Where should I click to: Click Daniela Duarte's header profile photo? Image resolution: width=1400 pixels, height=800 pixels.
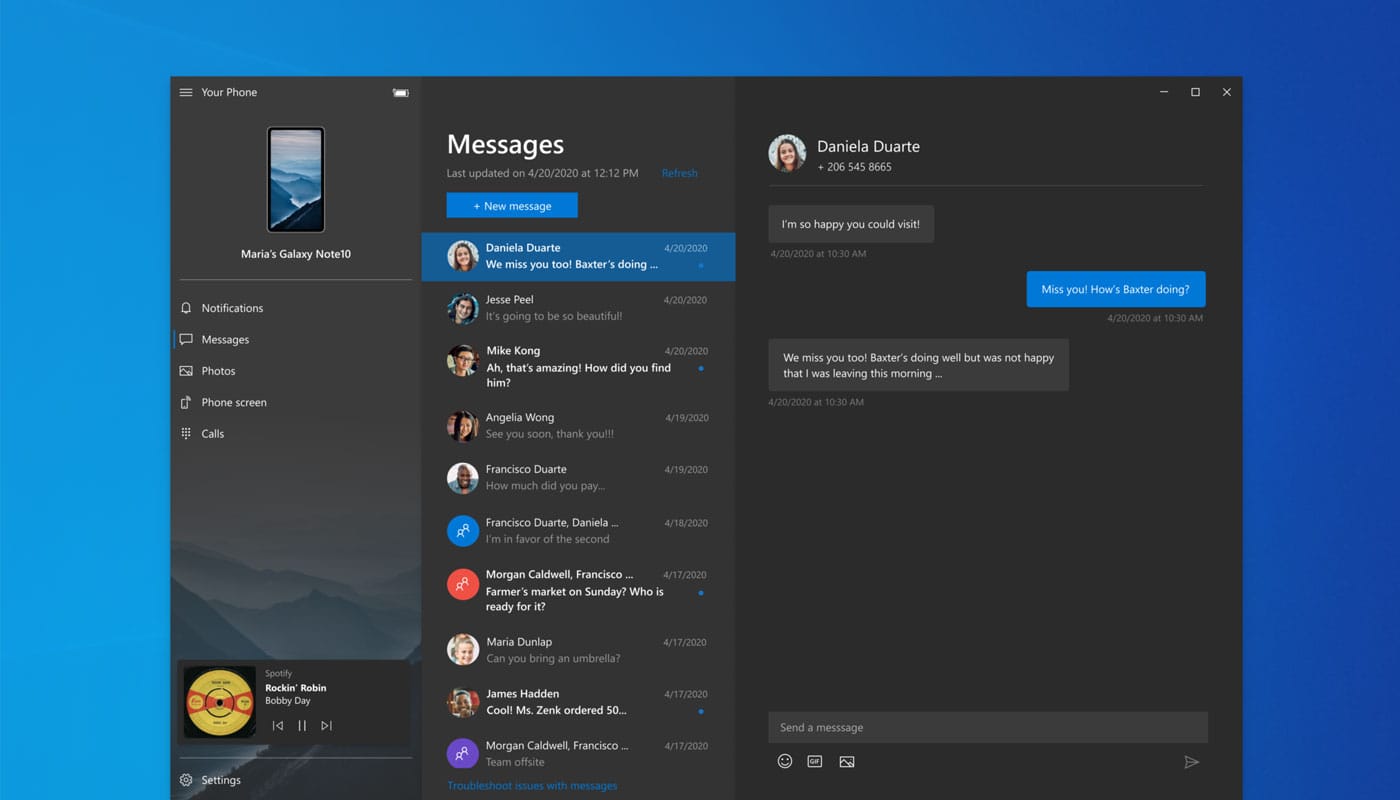787,153
